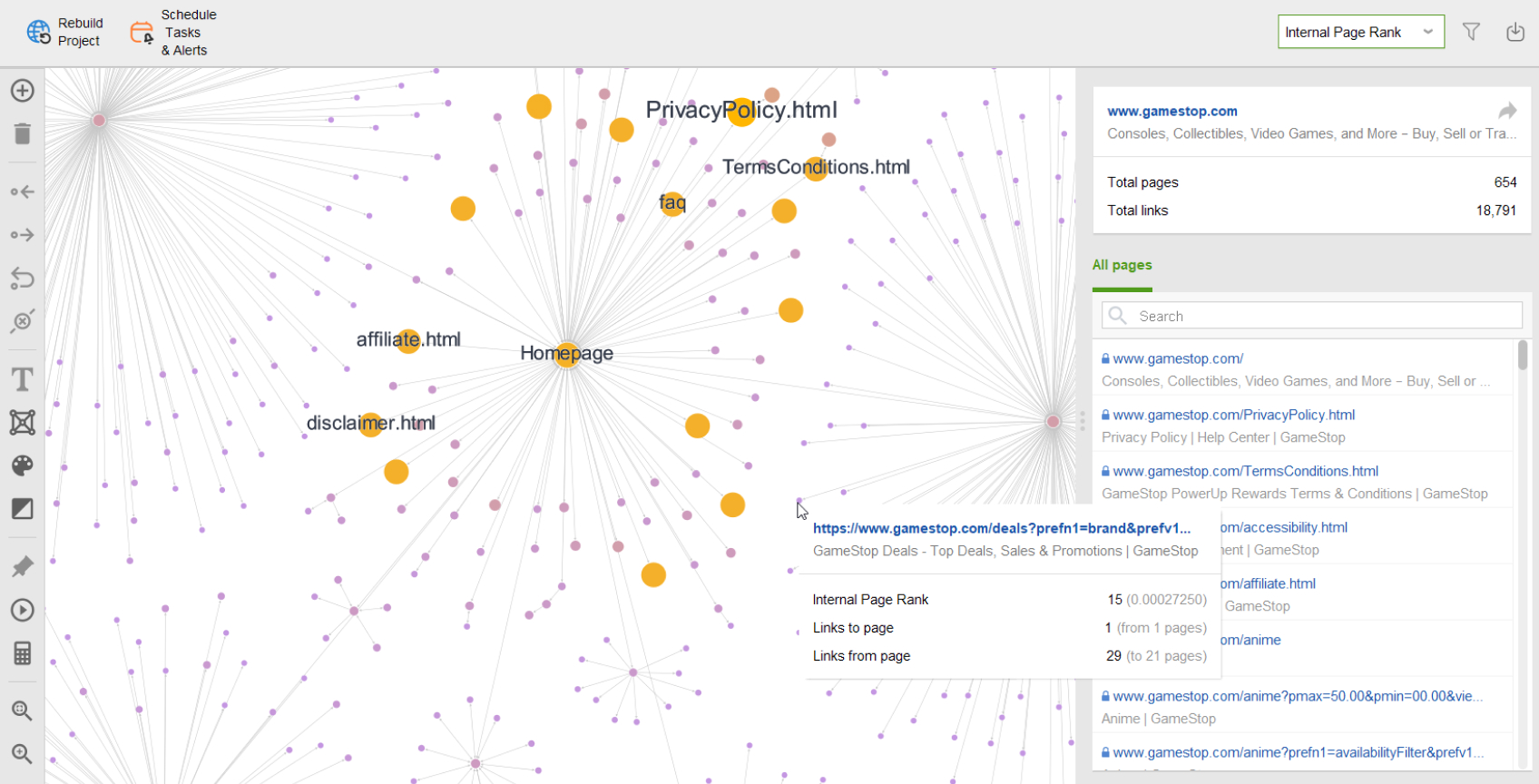Click the pages list vertical scrollbar

click(x=1523, y=355)
